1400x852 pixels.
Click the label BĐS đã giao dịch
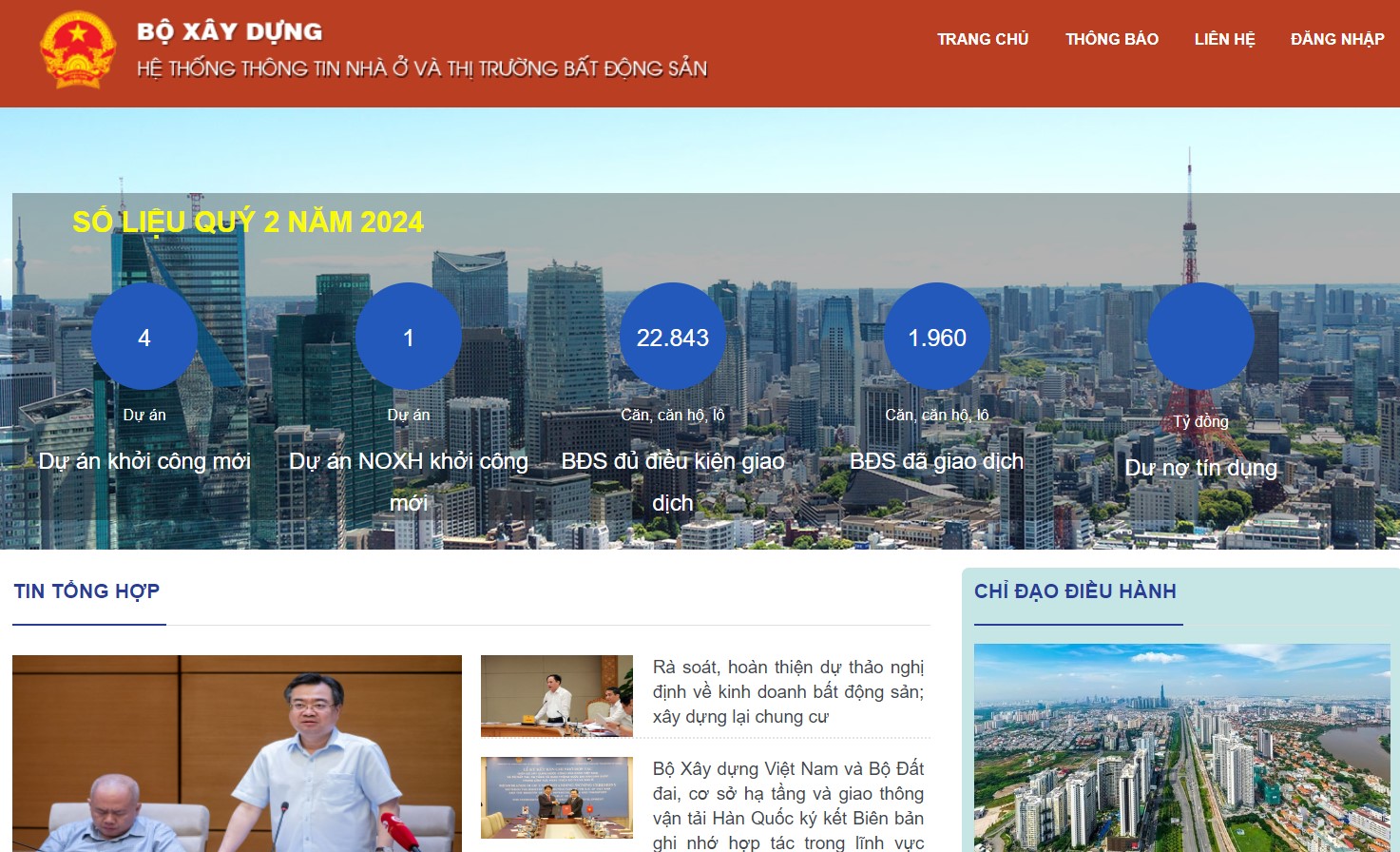tap(937, 461)
